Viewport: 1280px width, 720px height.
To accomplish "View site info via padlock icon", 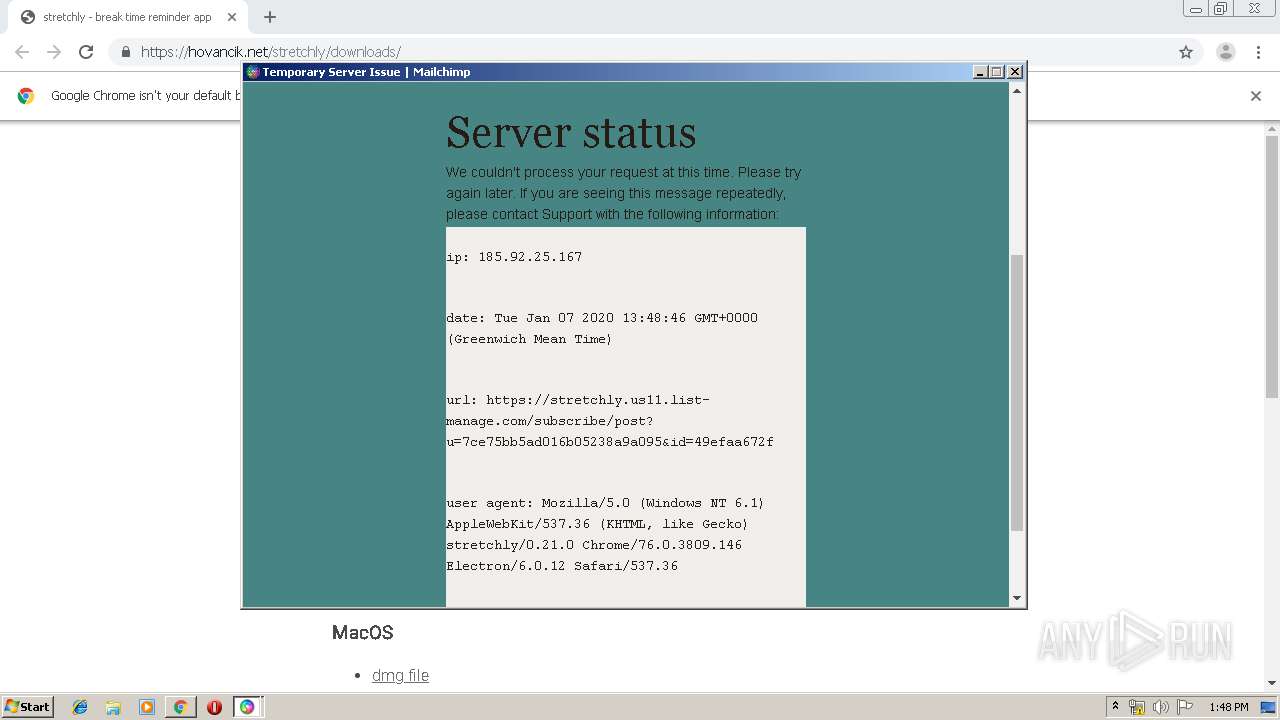I will (x=126, y=52).
